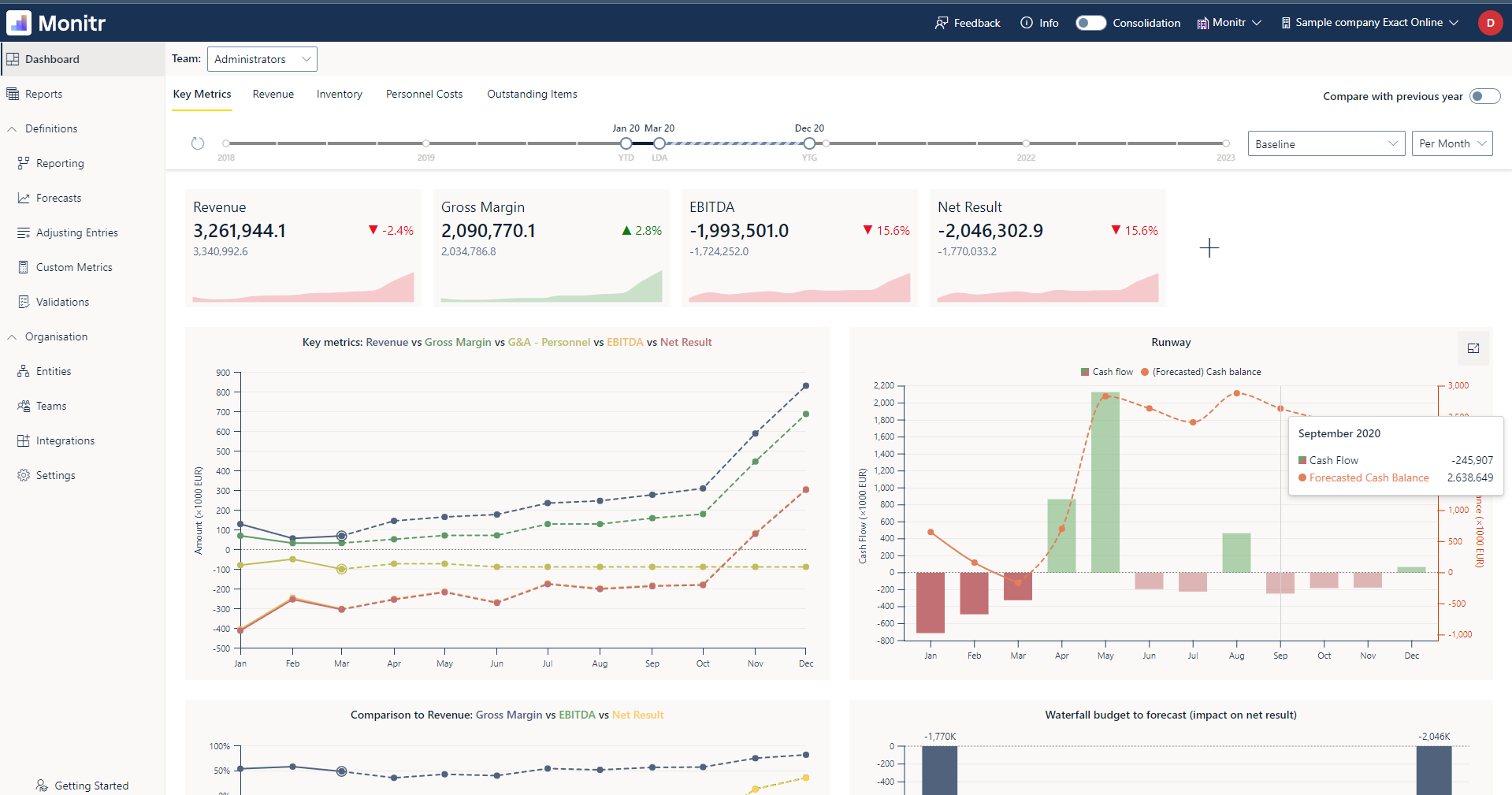1512x795 pixels.
Task: Open the Team Administrators dropdown
Action: pyautogui.click(x=262, y=58)
